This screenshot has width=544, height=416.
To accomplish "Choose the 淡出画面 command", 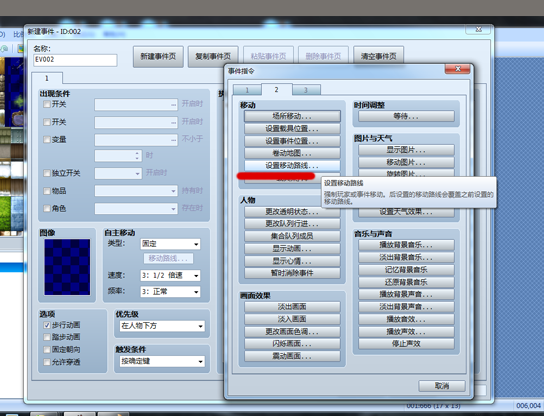I will coord(292,307).
